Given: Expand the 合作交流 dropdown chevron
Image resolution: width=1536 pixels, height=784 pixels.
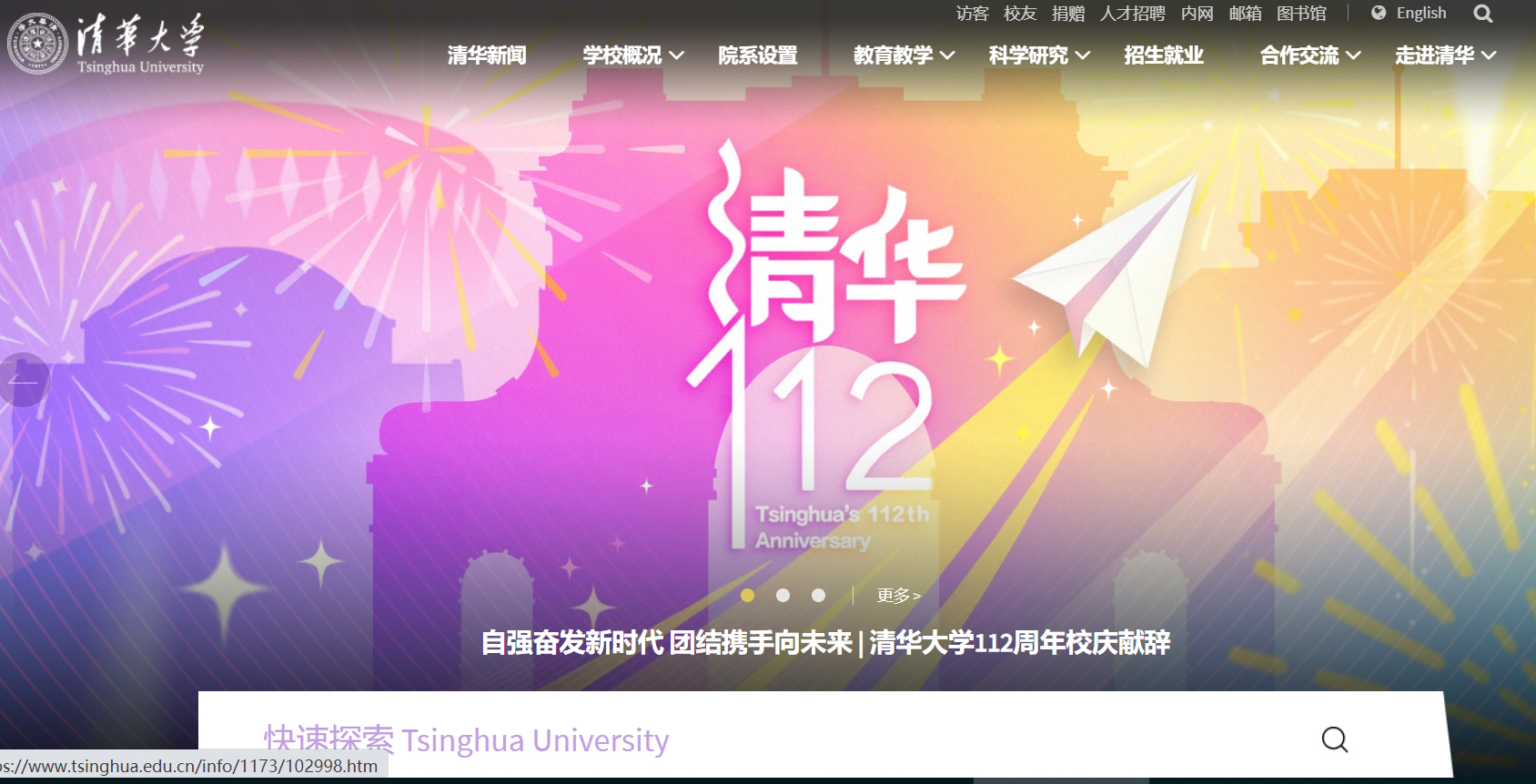Looking at the screenshot, I should 1353,55.
